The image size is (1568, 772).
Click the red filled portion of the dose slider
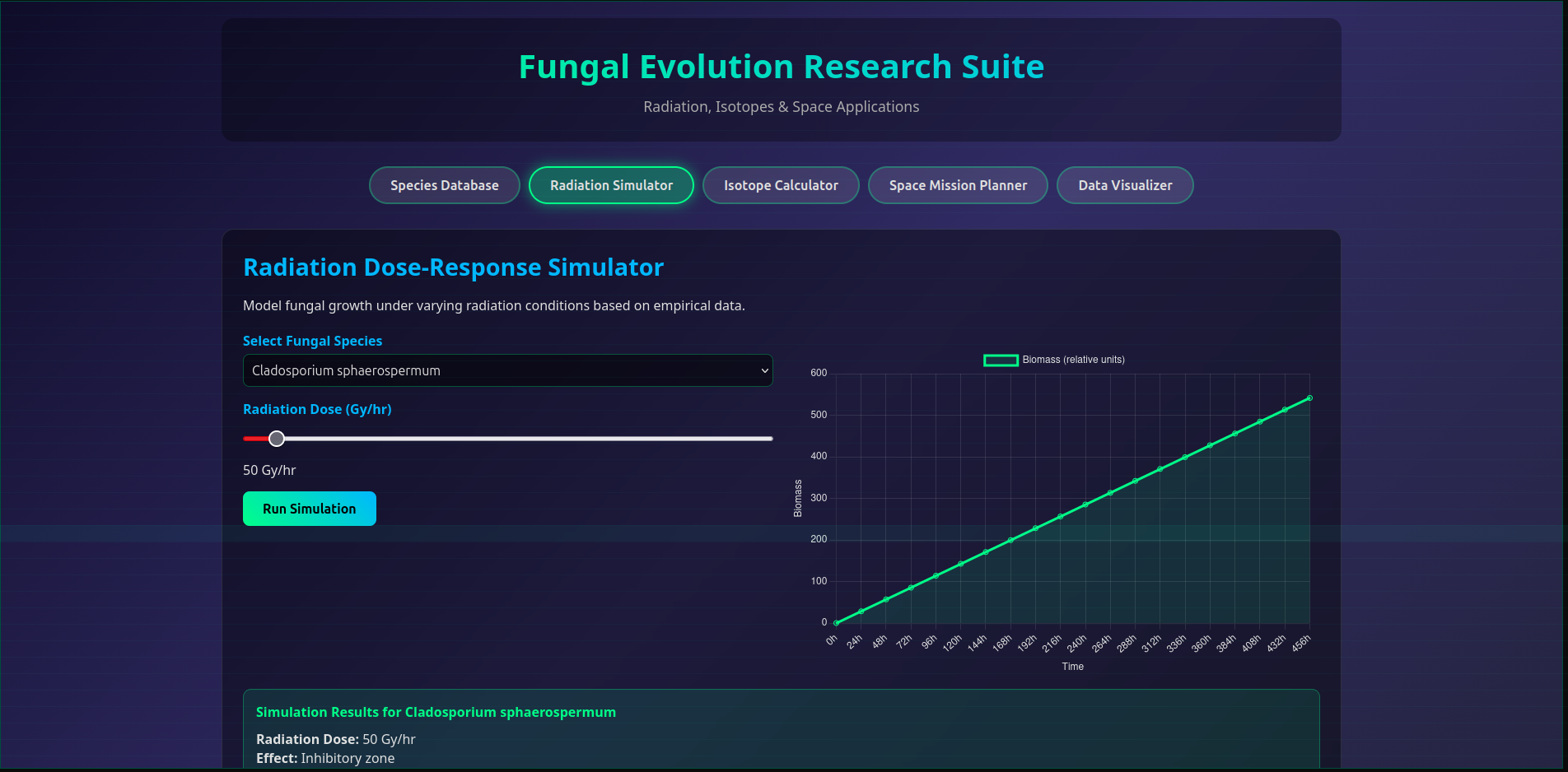click(x=255, y=439)
